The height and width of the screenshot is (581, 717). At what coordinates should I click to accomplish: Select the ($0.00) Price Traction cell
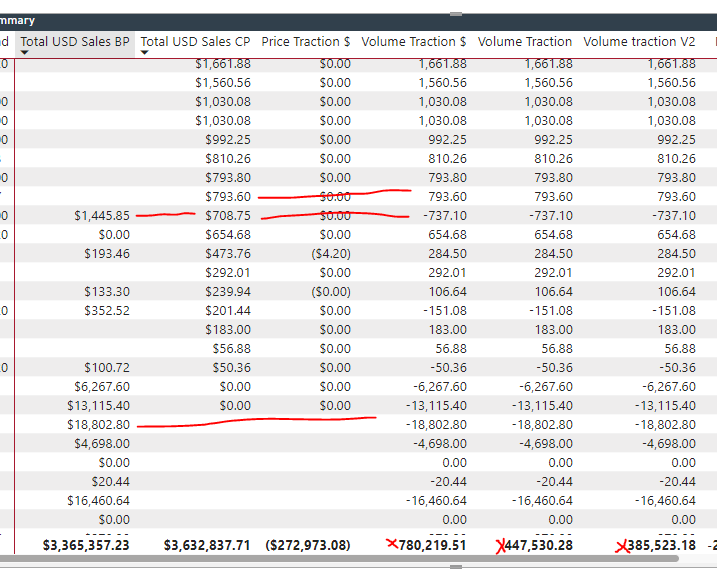tap(331, 292)
